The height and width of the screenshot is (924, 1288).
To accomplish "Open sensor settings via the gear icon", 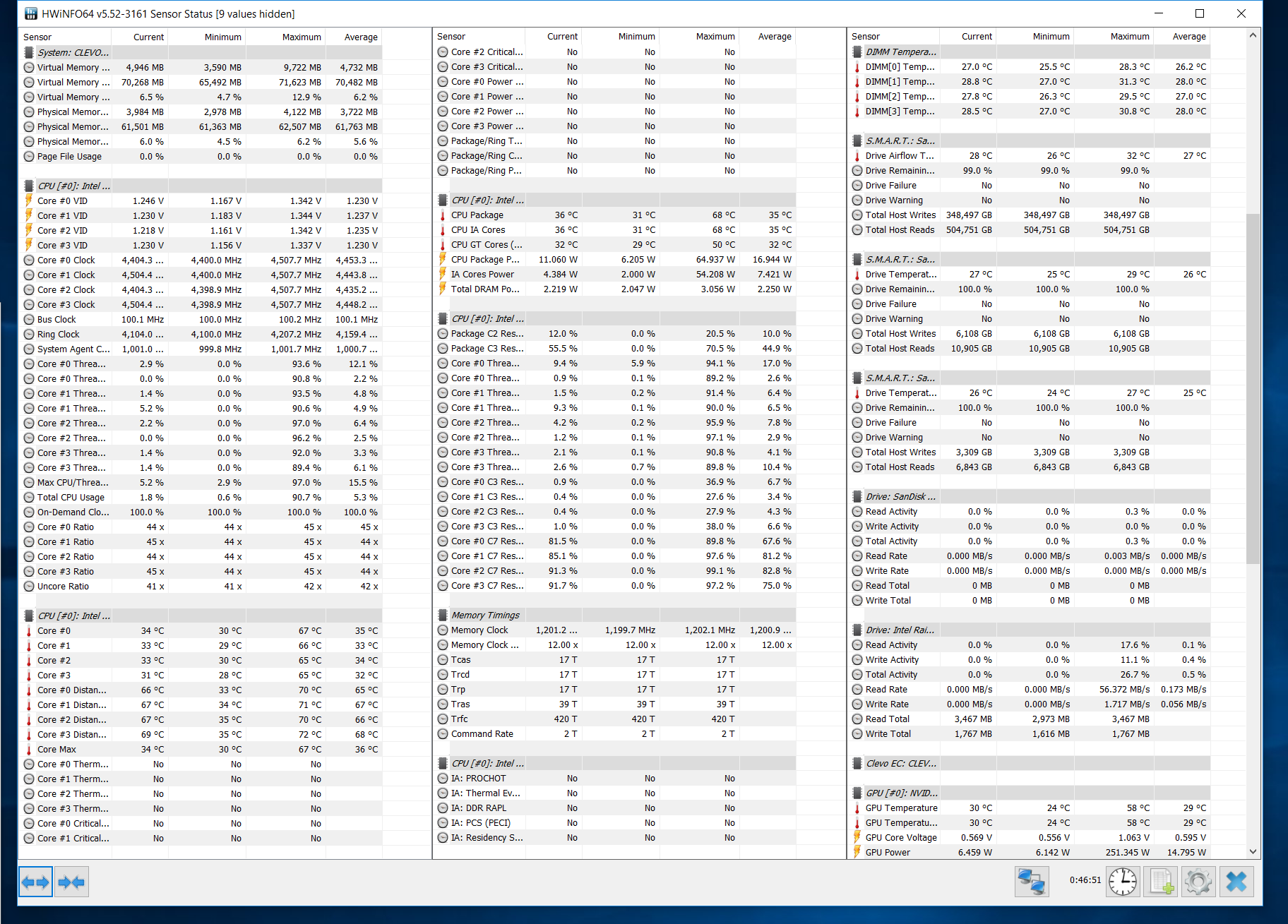I will click(x=1199, y=882).
